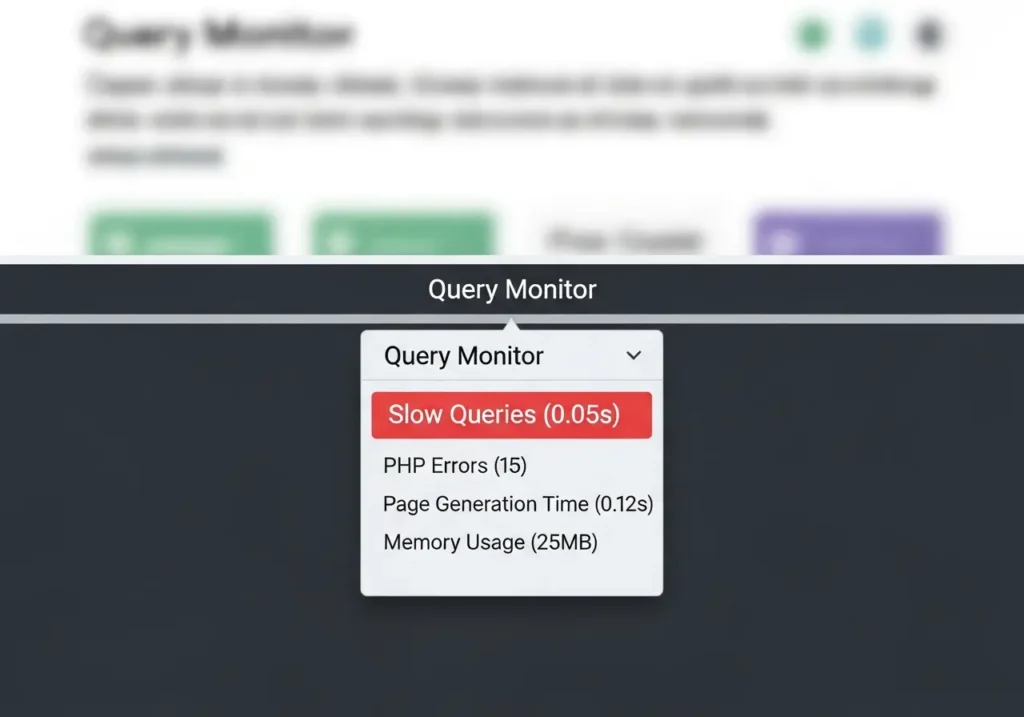Open the Page Generation Time (0.12s) item
This screenshot has height=717, width=1024.
[517, 504]
